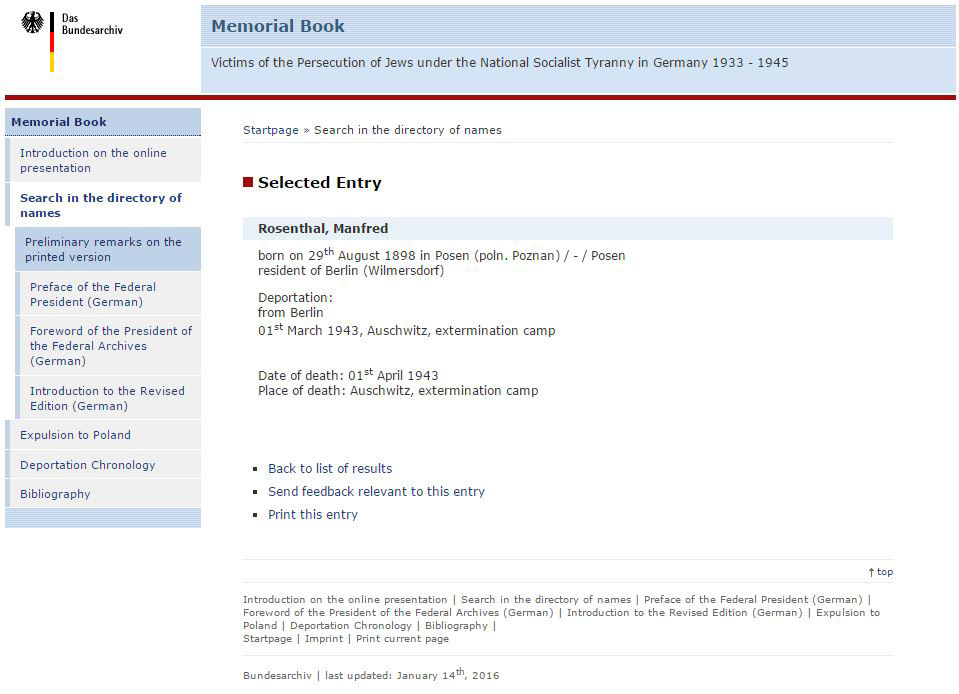
Task: Open Expulsion to Poland in sidebar
Action: 103,435
